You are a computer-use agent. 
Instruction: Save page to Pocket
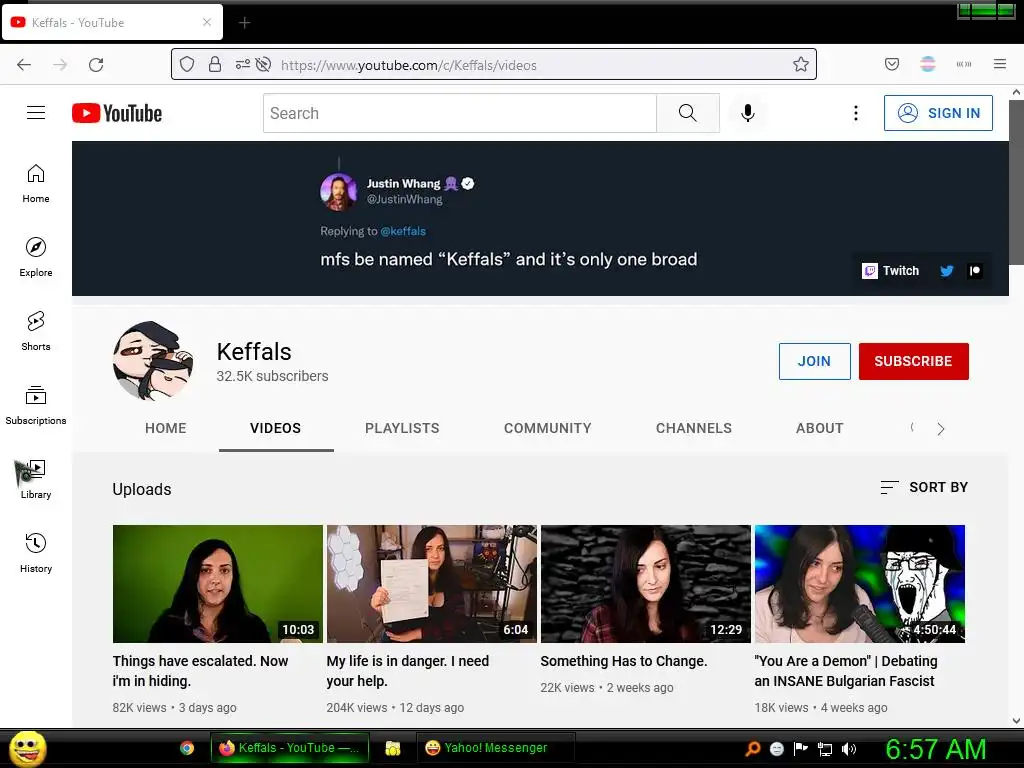(892, 64)
